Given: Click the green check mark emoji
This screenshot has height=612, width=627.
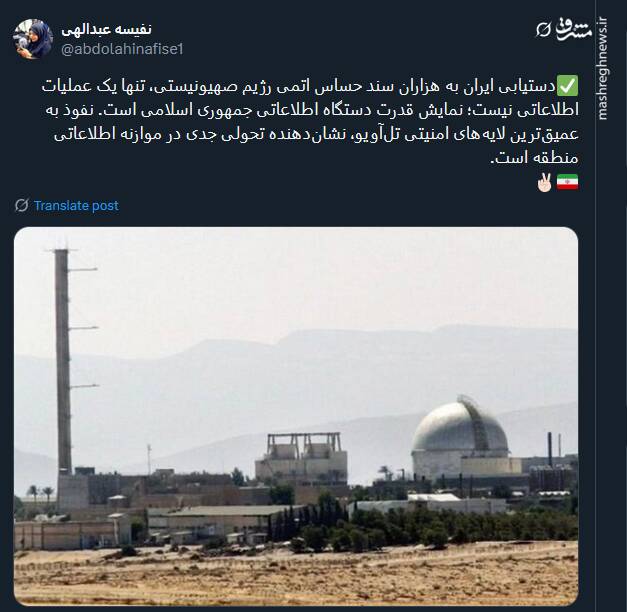Looking at the screenshot, I should (x=568, y=86).
